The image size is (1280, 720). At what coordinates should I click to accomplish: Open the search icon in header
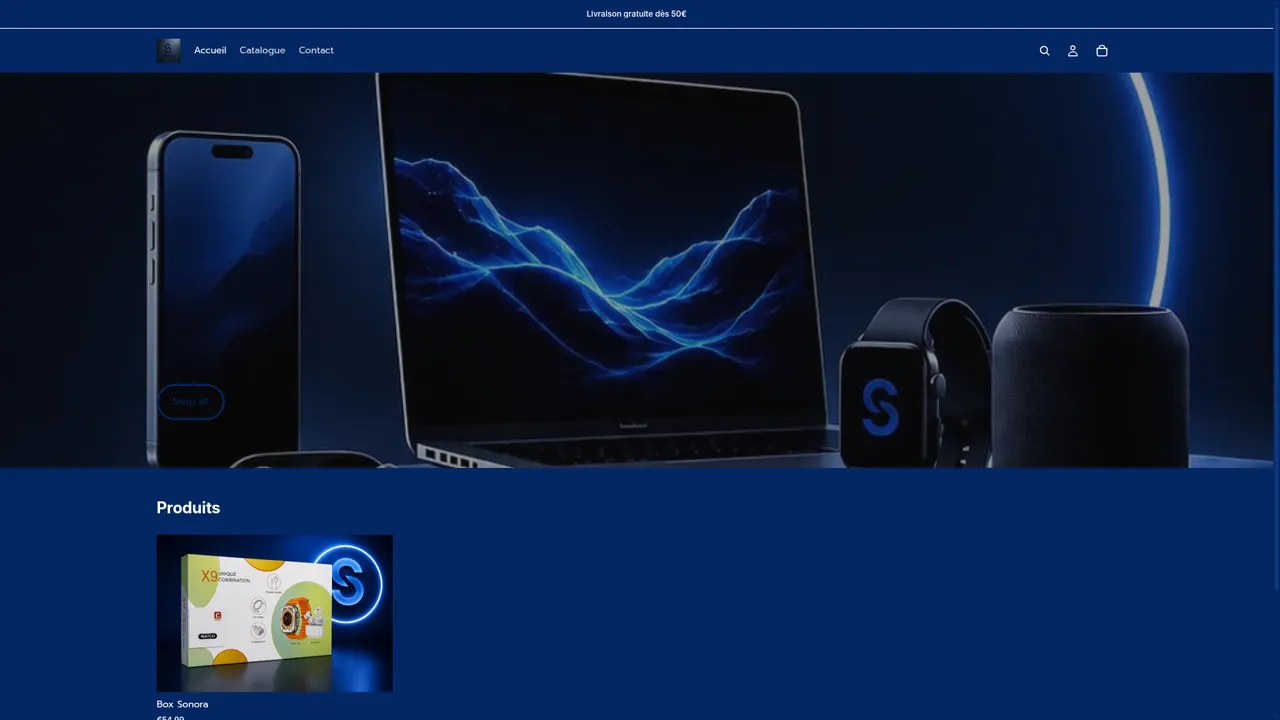pyautogui.click(x=1044, y=51)
